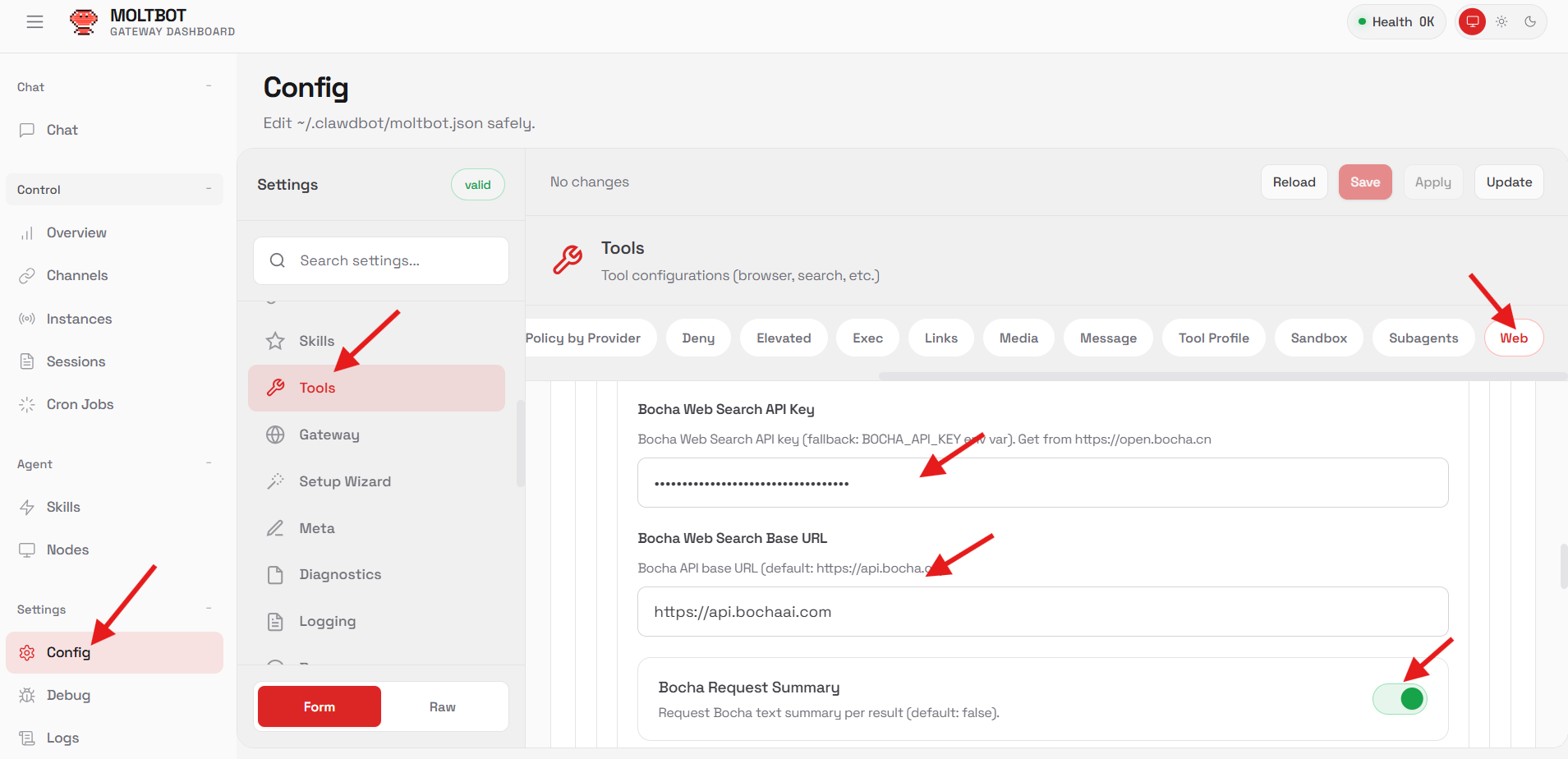
Task: Click the agent Skills lightning icon
Action: pos(27,507)
